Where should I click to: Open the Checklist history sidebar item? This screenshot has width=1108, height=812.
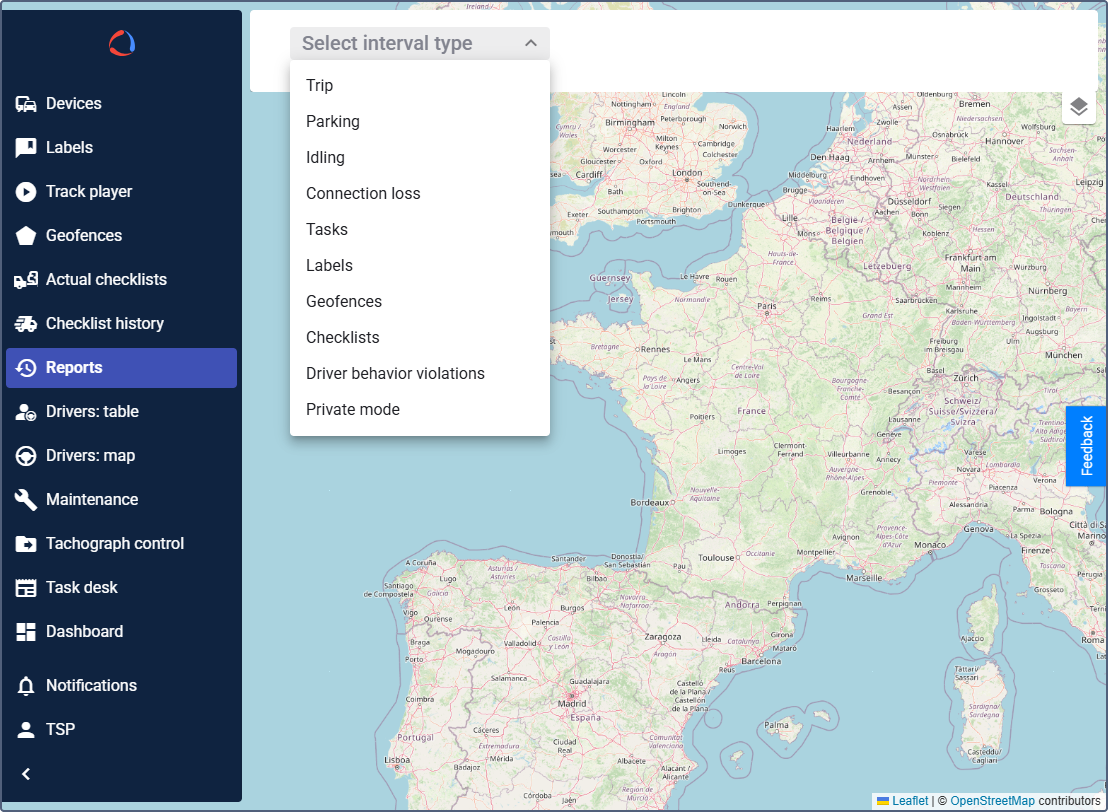point(104,324)
